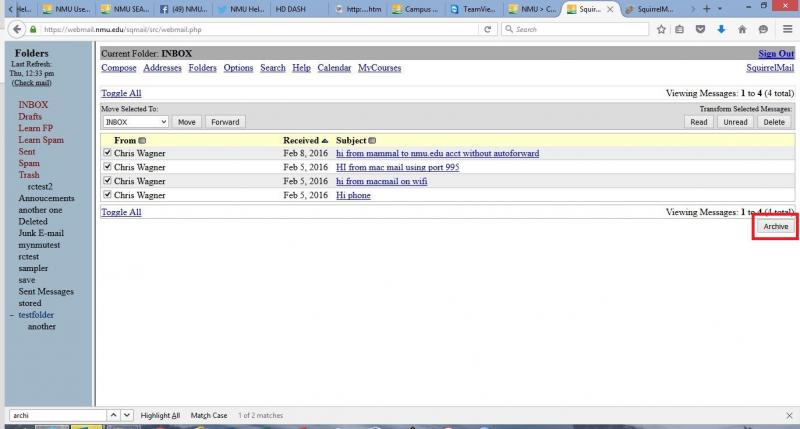Click Check mail in Folders panel
800x429 pixels.
tap(32, 83)
